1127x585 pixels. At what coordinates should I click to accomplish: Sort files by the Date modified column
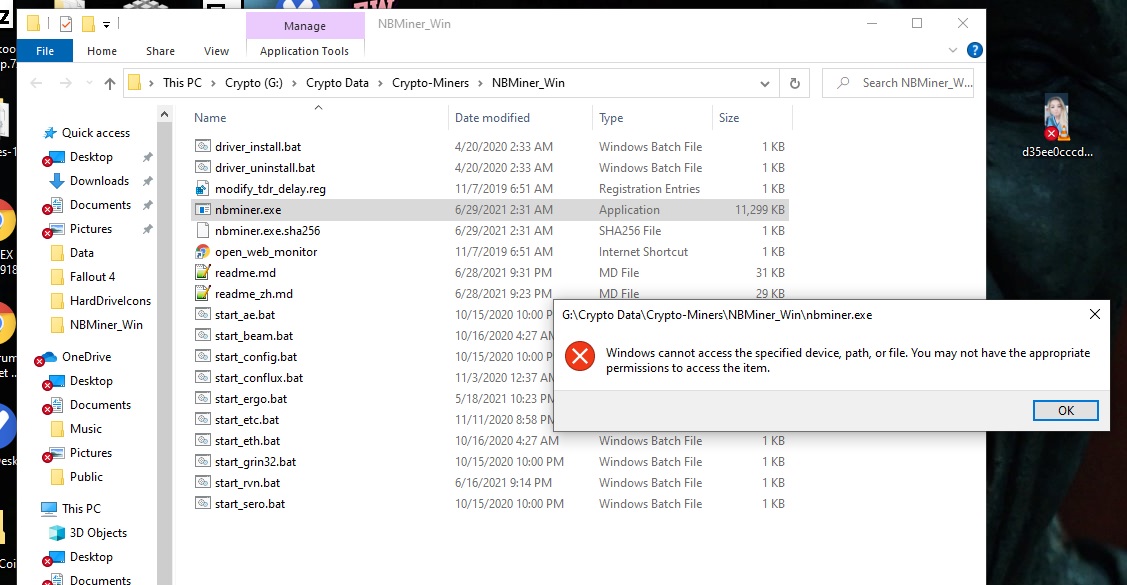[x=494, y=117]
